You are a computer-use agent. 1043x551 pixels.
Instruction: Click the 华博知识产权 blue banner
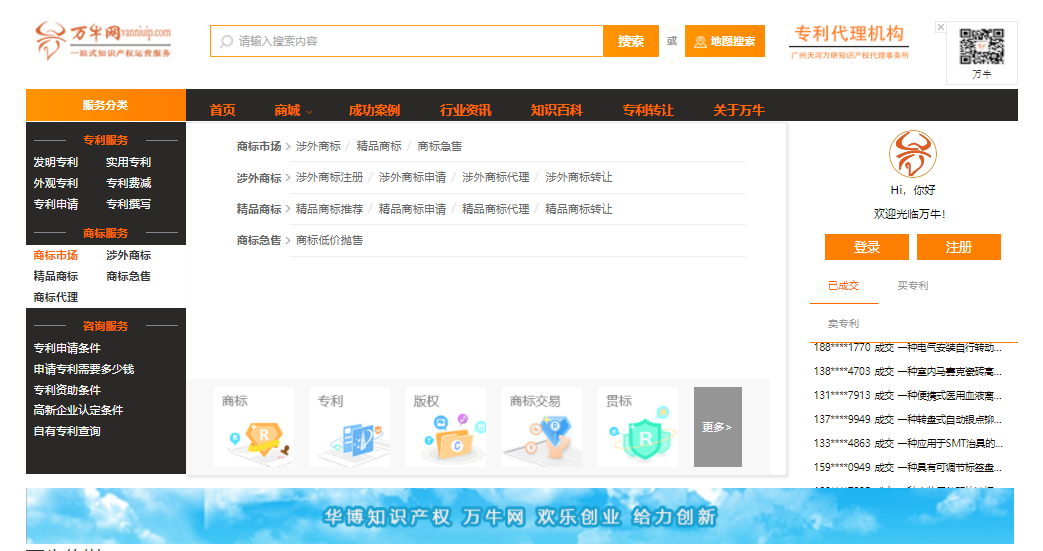pyautogui.click(x=520, y=516)
